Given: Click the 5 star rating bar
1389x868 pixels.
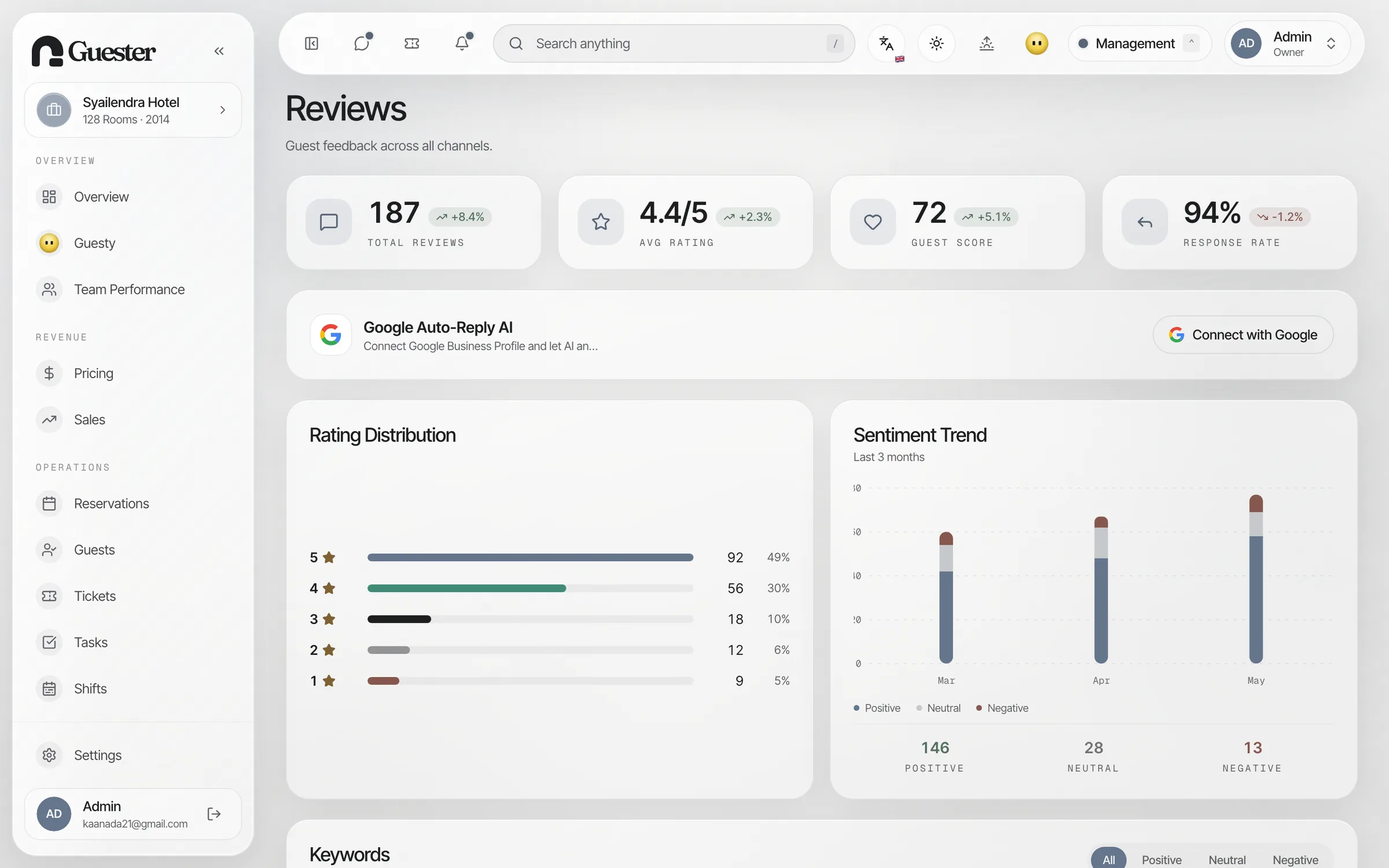Looking at the screenshot, I should (530, 557).
